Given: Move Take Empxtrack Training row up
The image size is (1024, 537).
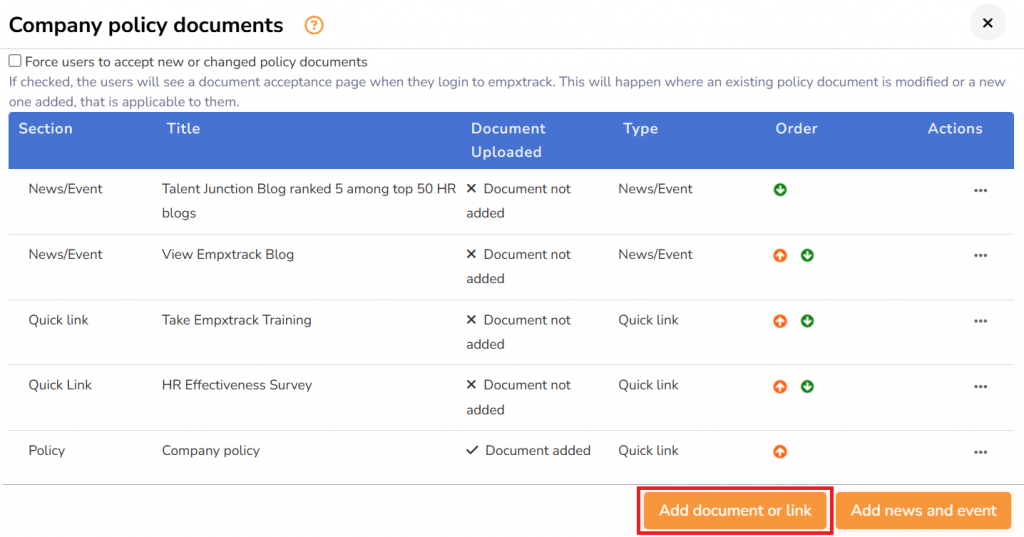Looking at the screenshot, I should (x=780, y=321).
